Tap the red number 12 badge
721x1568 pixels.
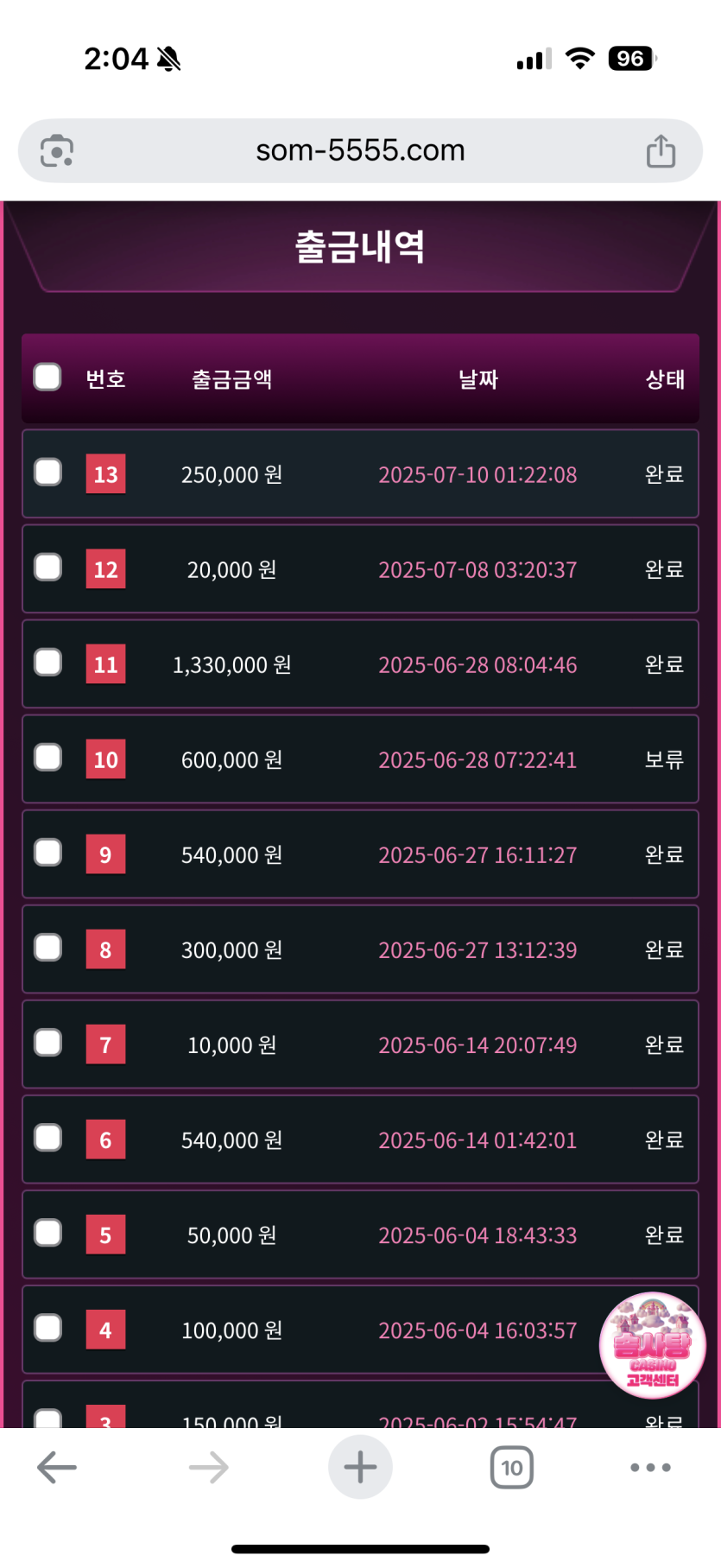pos(105,569)
